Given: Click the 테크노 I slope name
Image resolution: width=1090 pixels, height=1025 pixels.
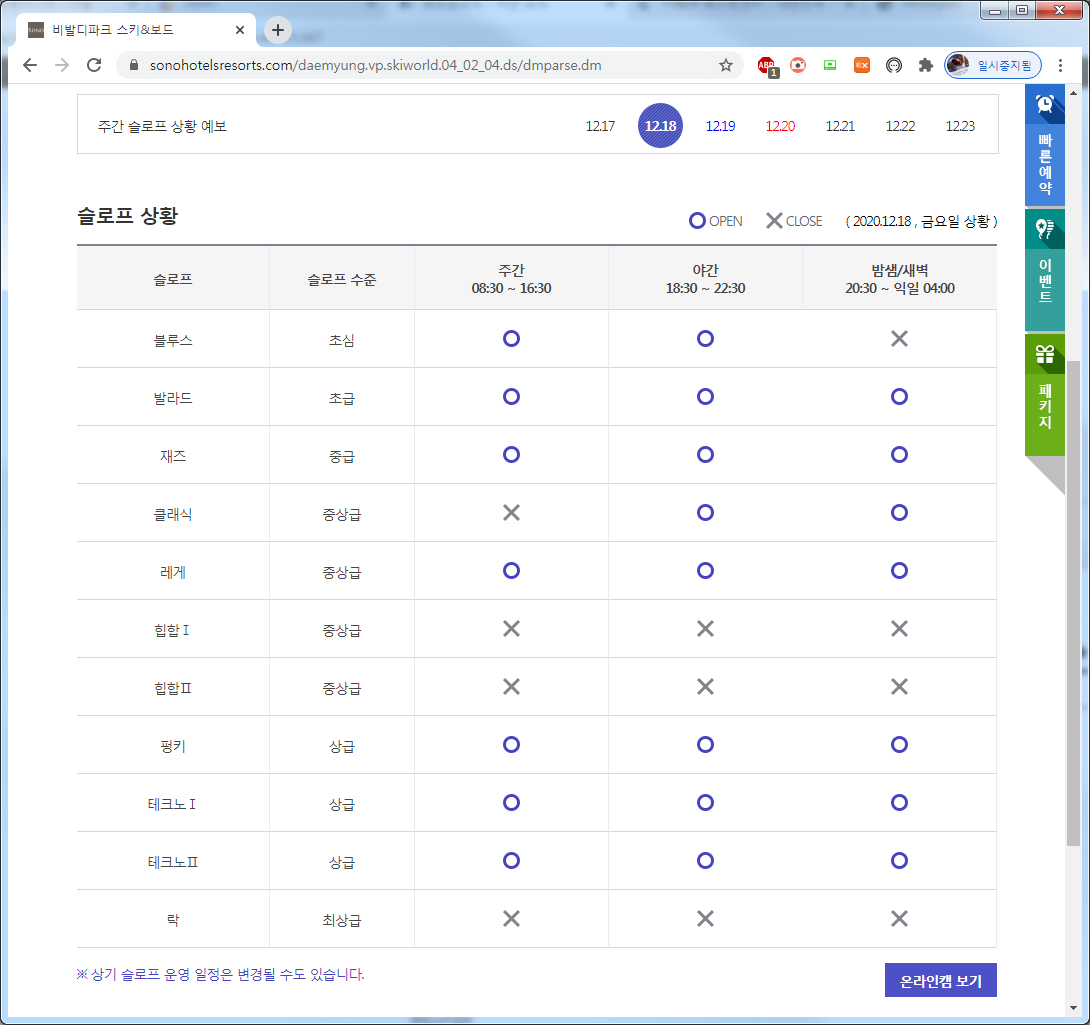Looking at the screenshot, I should 172,804.
